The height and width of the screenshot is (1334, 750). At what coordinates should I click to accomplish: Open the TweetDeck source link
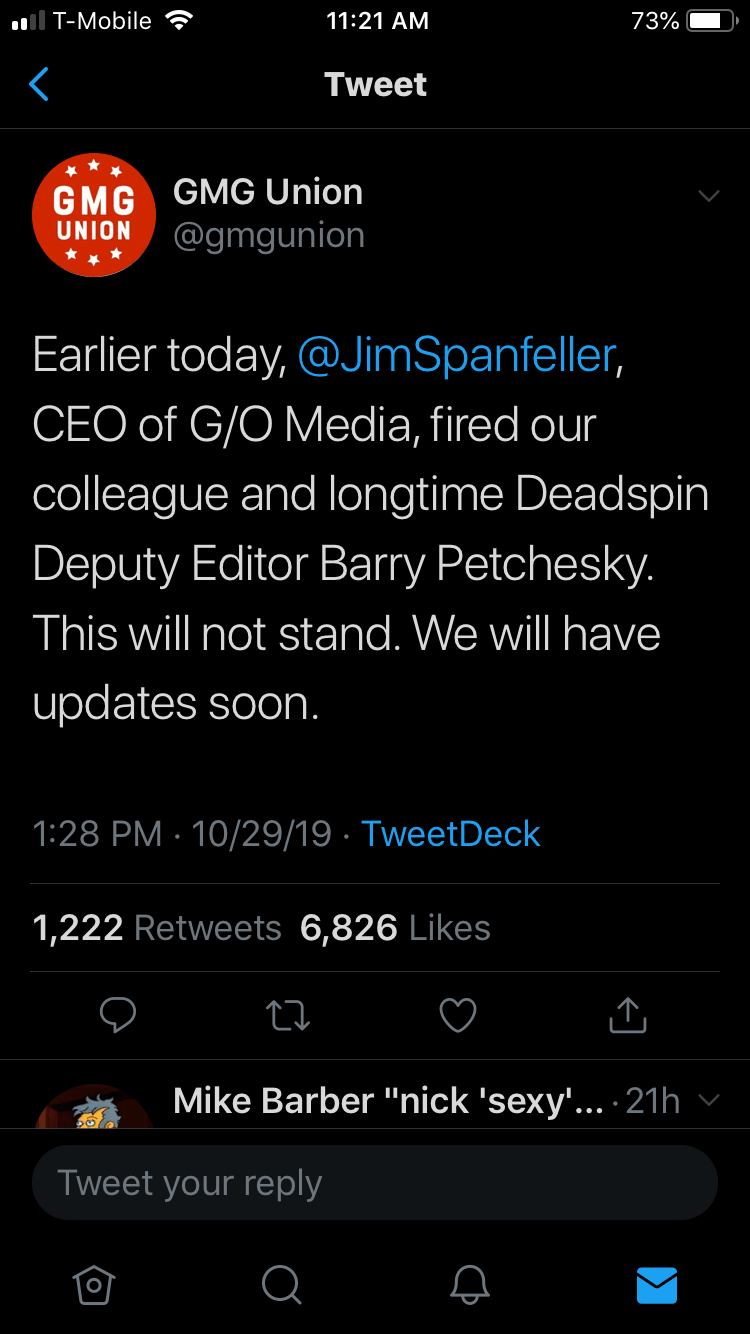click(x=450, y=834)
